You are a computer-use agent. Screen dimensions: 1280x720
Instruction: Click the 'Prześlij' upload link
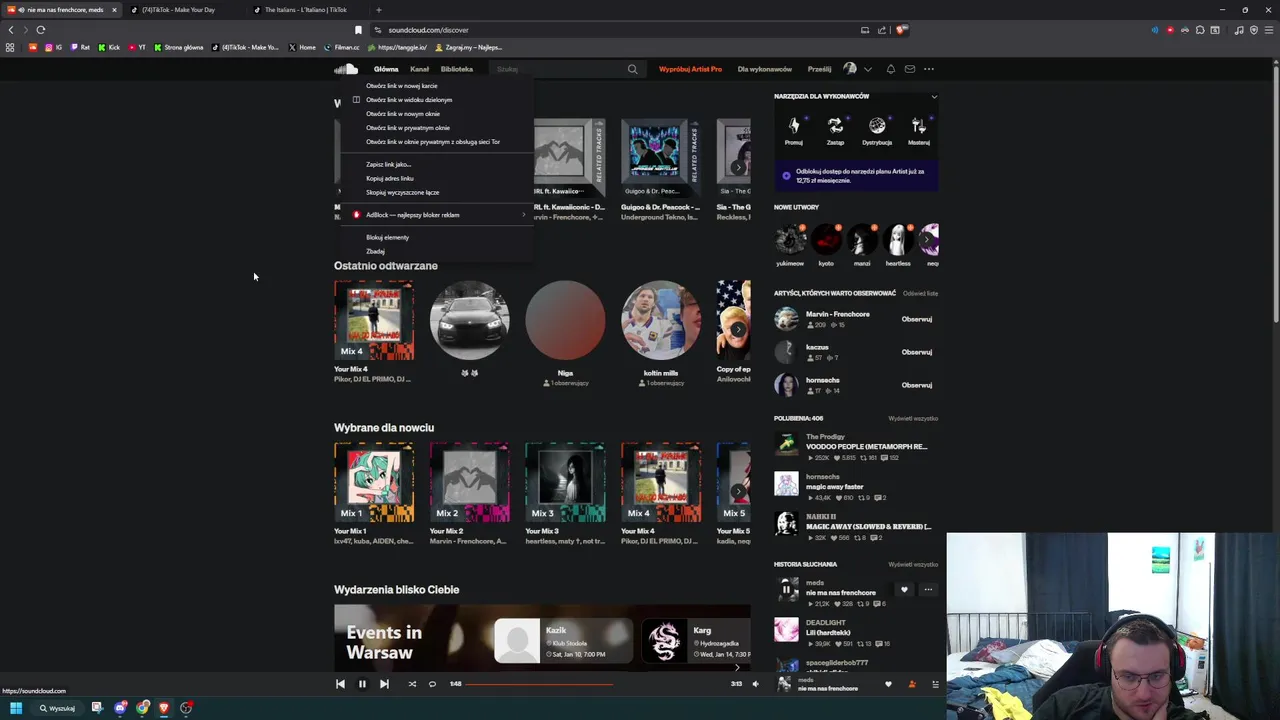pyautogui.click(x=819, y=69)
